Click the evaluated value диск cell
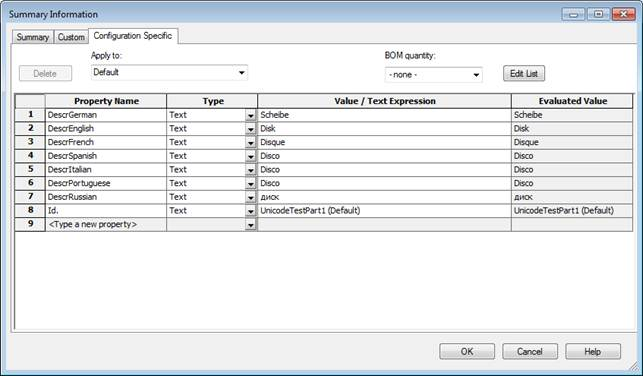This screenshot has width=643, height=376. click(x=572, y=197)
